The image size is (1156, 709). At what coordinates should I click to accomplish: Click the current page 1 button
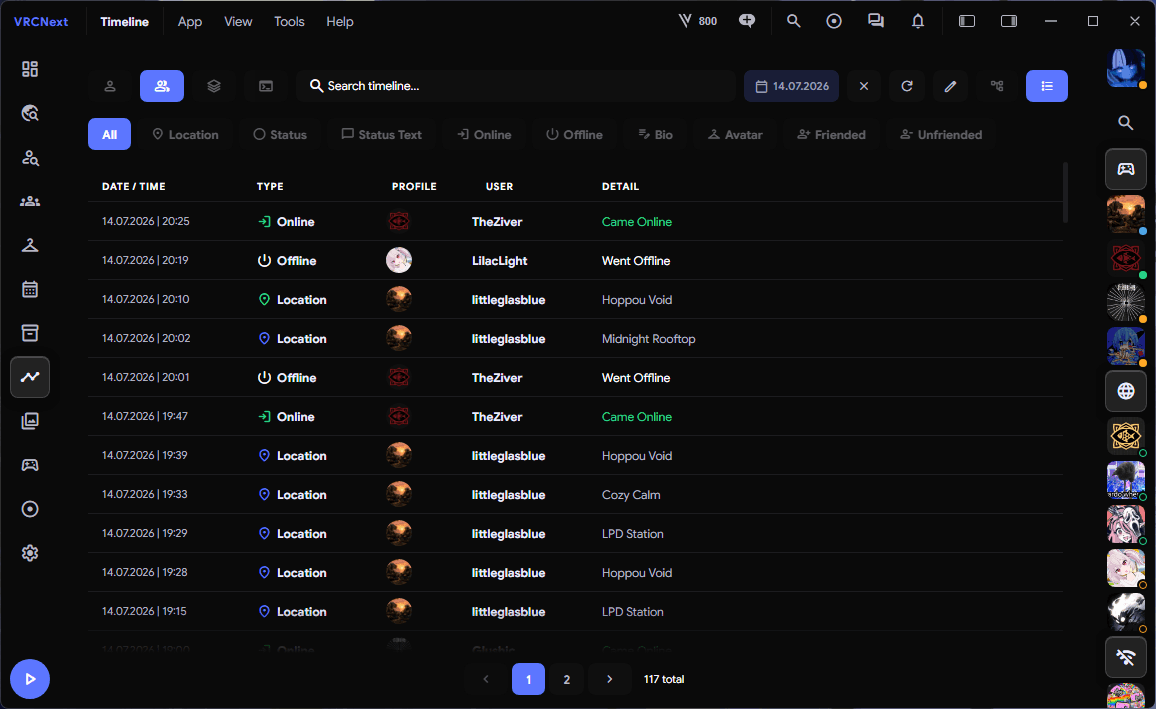coord(528,680)
